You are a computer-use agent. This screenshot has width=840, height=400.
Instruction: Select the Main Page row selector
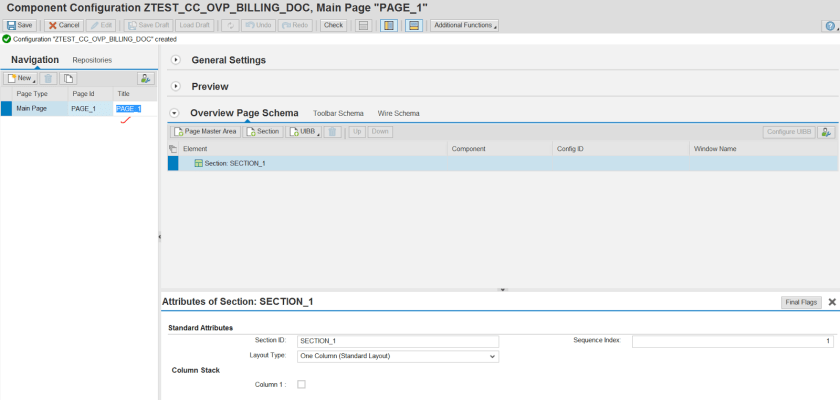click(6, 108)
